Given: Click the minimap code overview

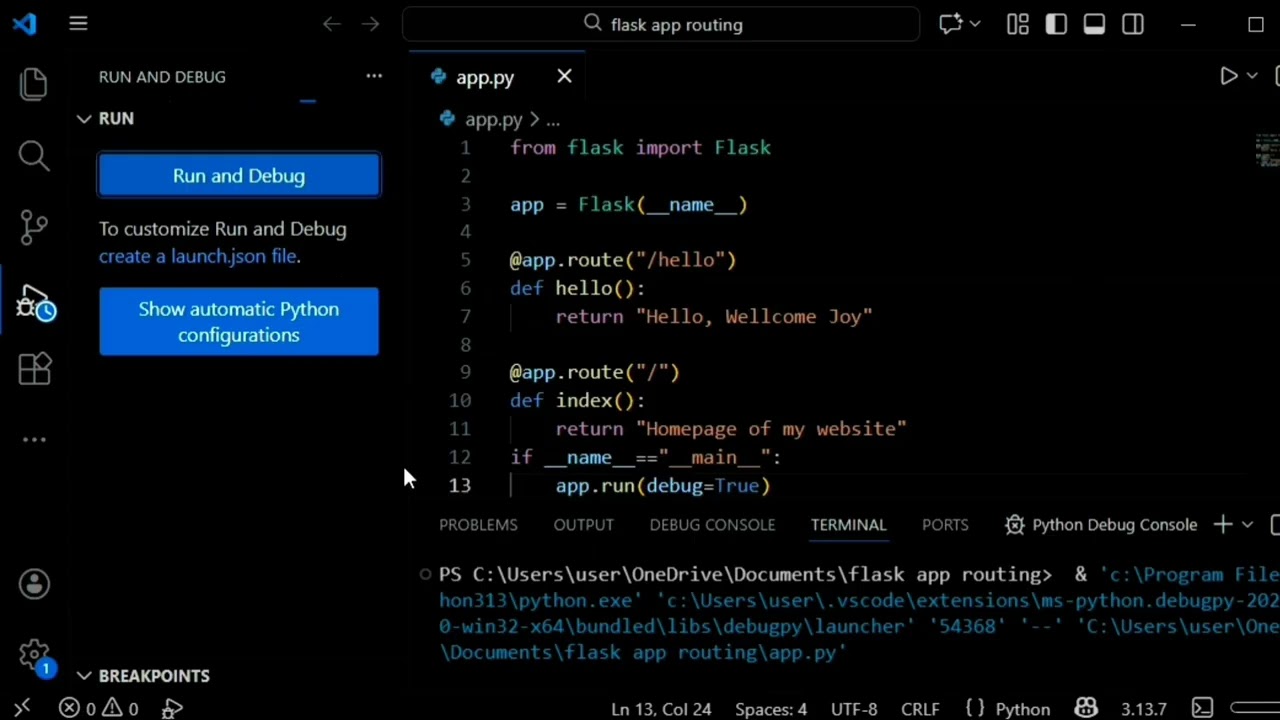Looking at the screenshot, I should pos(1267,150).
